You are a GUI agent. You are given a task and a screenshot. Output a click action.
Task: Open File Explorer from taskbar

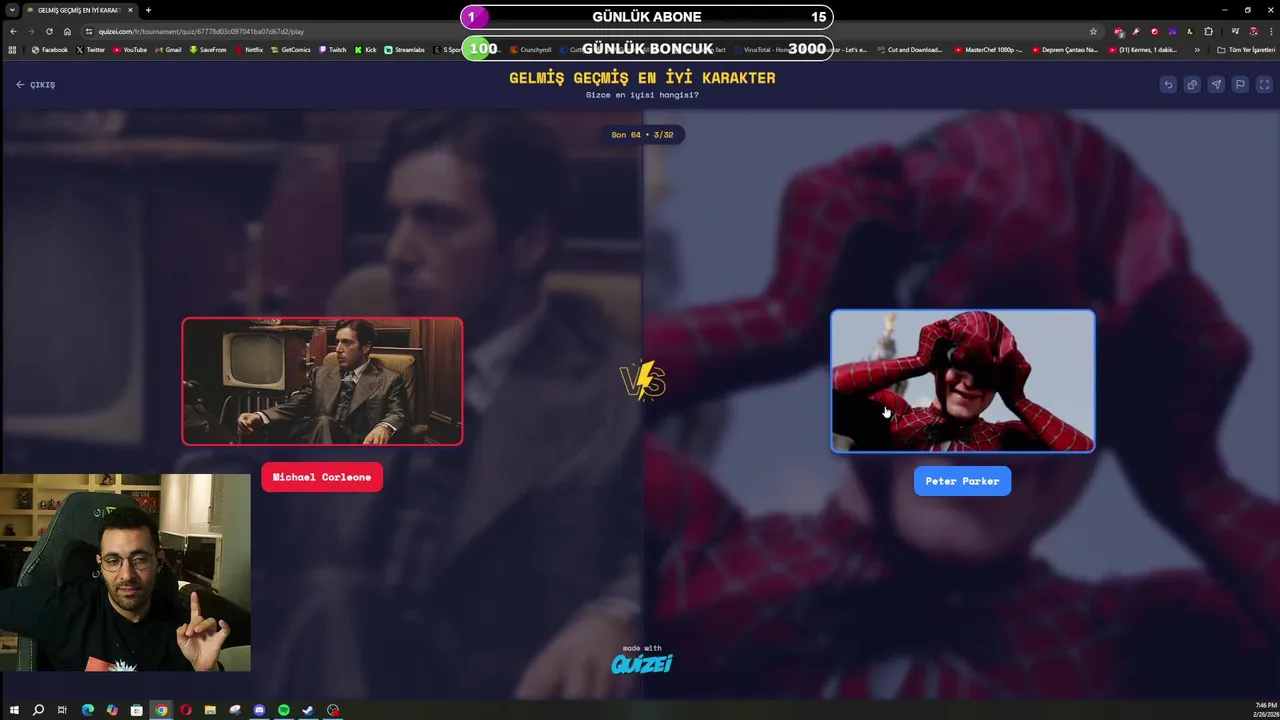[x=210, y=710]
